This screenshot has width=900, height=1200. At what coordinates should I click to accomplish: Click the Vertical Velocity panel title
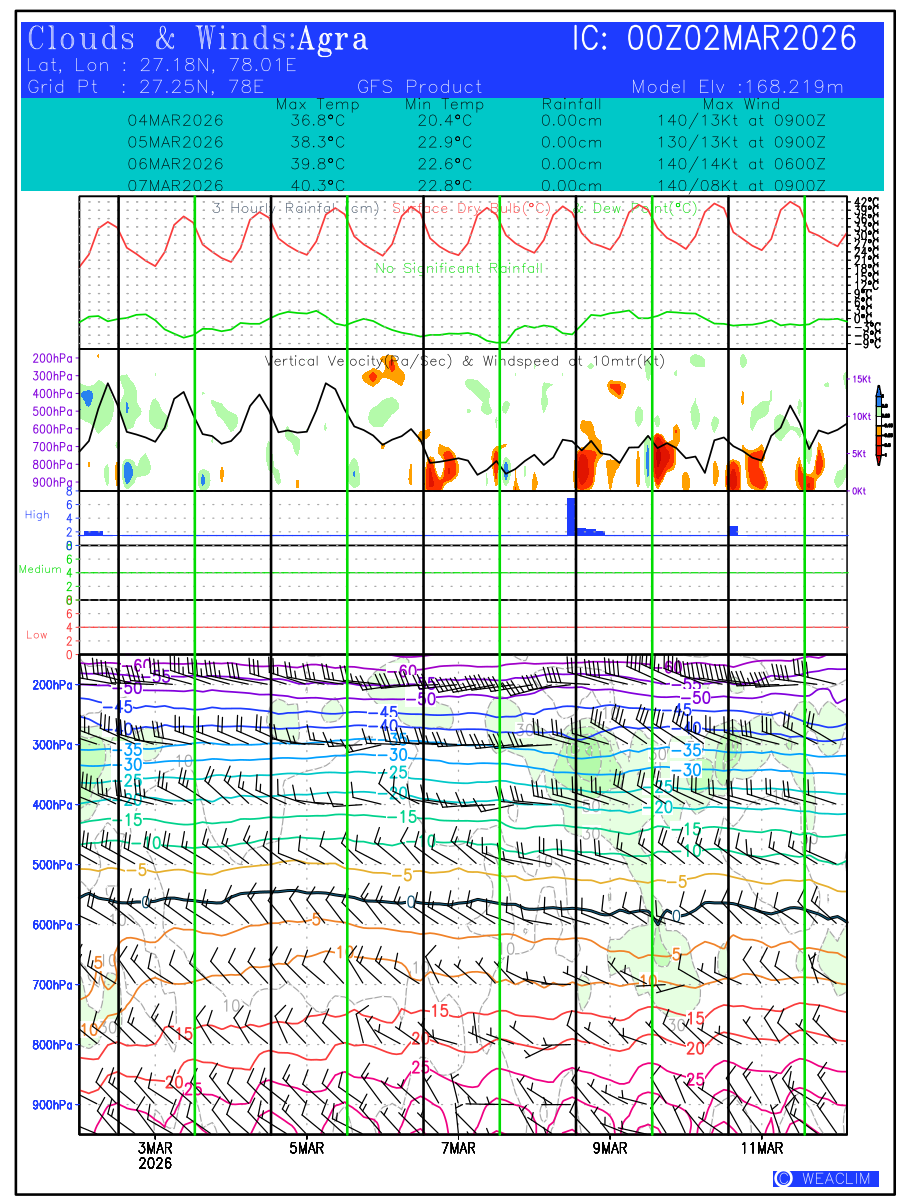(x=464, y=361)
